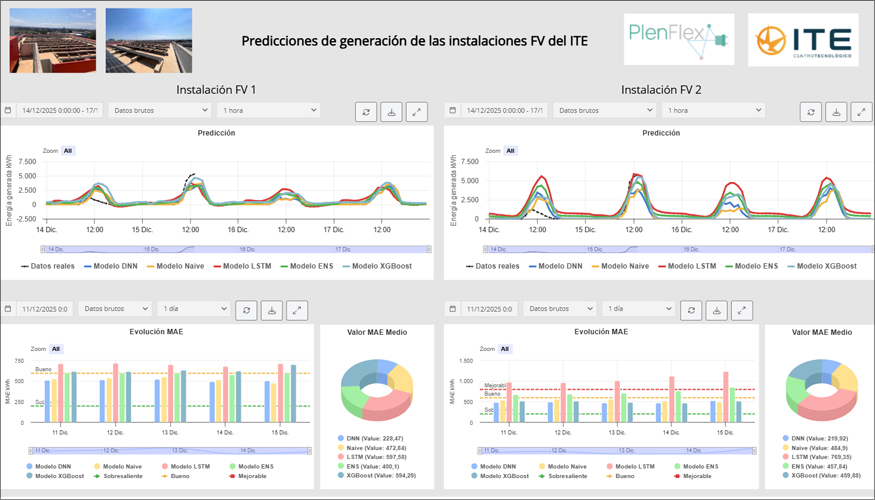
Task: Refresh the Instalación FV 1 prediction chart
Action: tap(366, 111)
